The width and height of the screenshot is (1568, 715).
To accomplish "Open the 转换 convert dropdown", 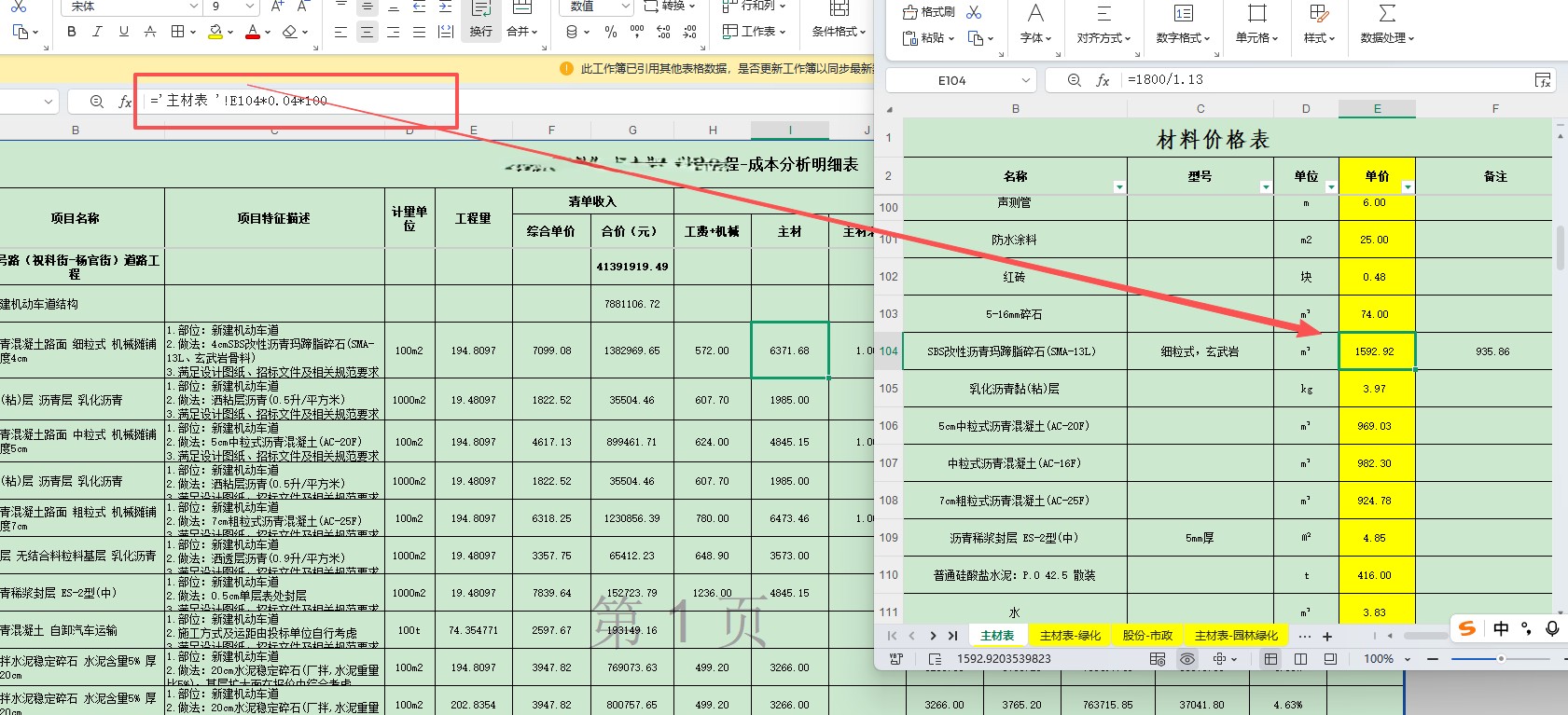I will (670, 7).
